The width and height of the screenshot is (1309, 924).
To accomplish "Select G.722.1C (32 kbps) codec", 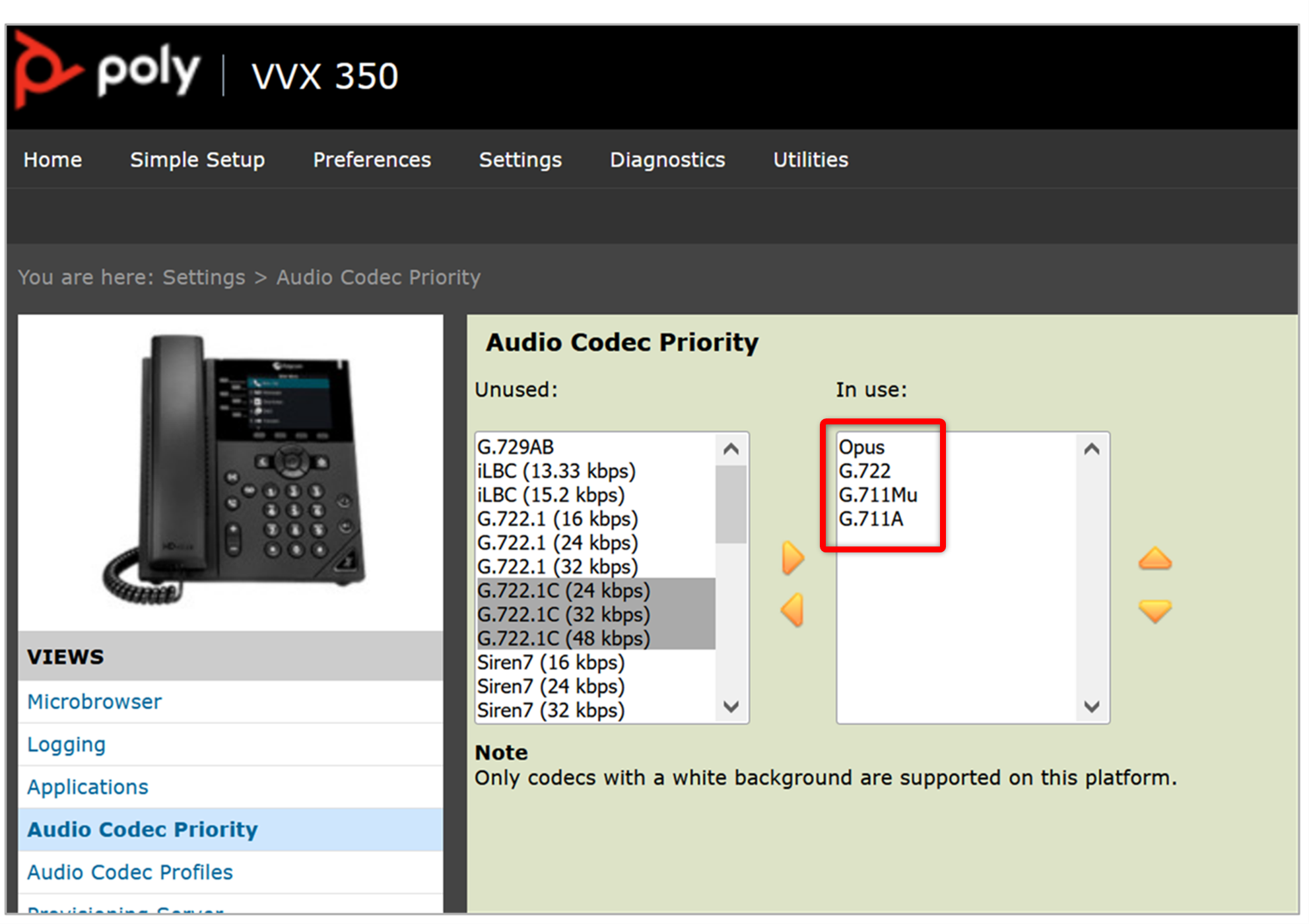I will pyautogui.click(x=595, y=614).
